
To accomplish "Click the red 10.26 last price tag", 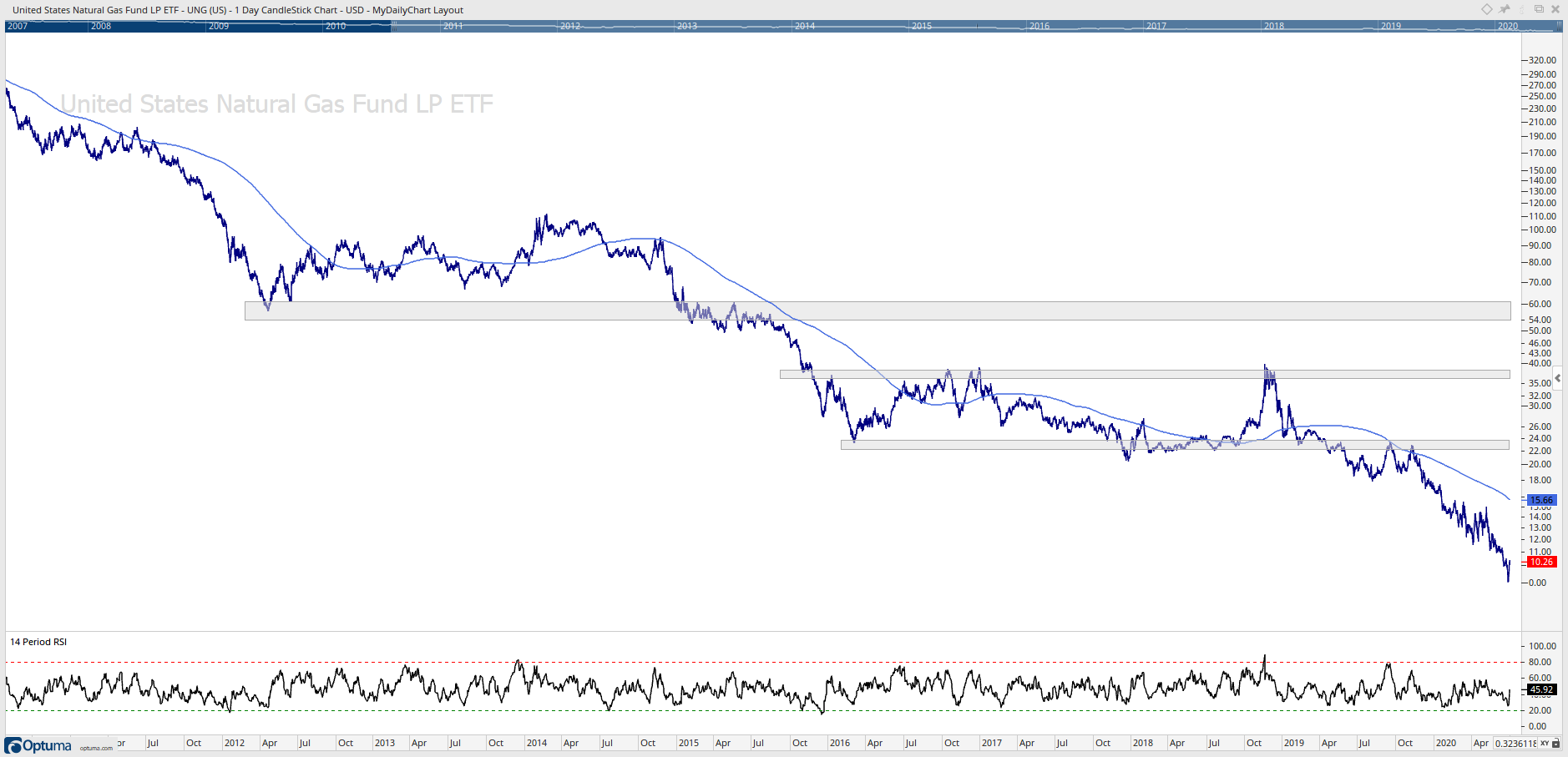I will point(1541,562).
